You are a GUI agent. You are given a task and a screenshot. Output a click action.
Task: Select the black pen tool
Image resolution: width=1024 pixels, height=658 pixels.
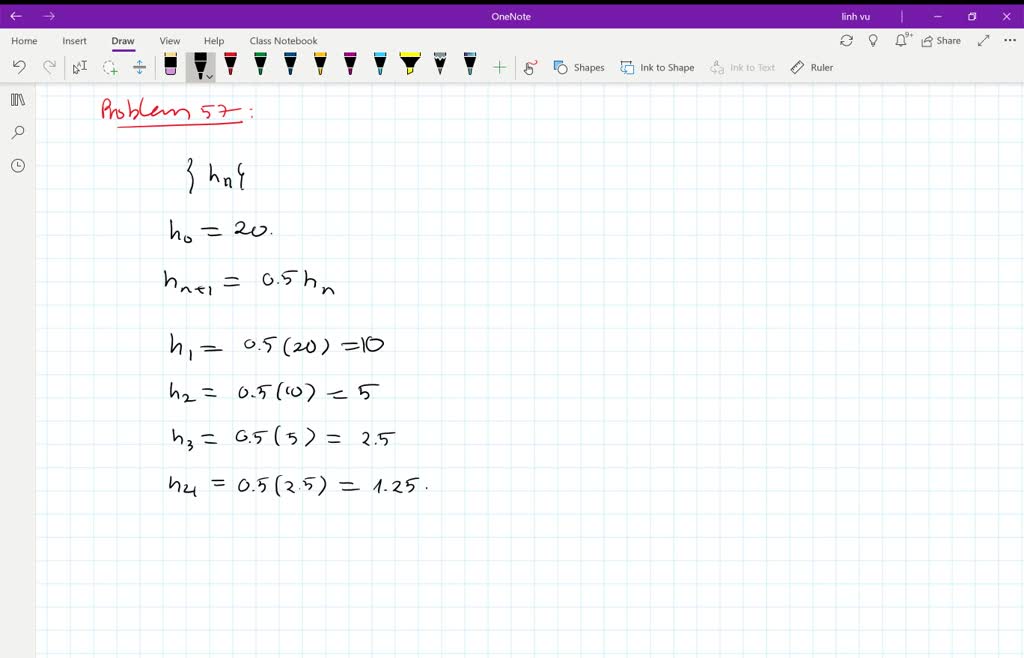coord(199,63)
